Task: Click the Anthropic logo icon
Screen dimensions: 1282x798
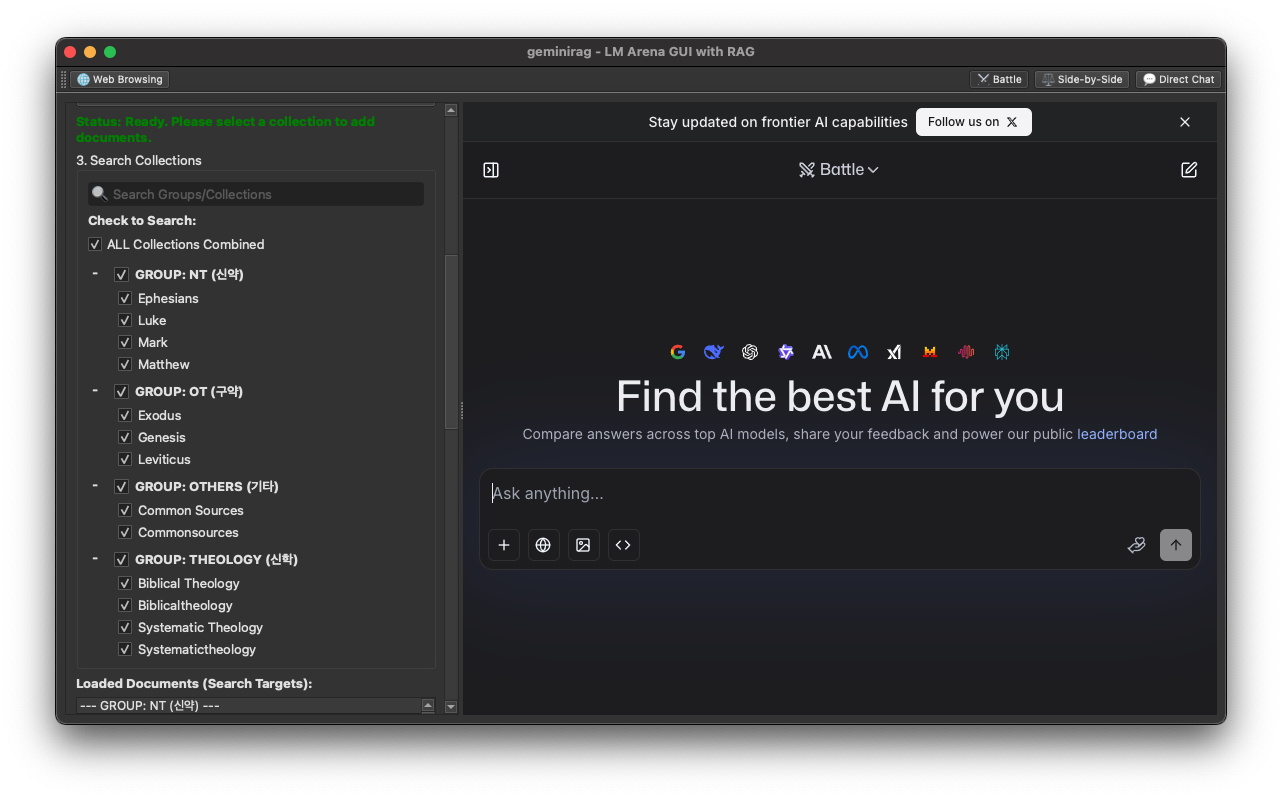Action: click(822, 352)
